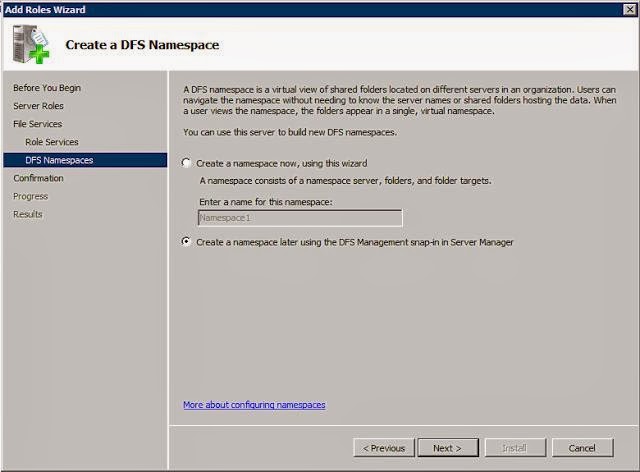
Task: Click the Progress step in sidebar
Action: click(x=31, y=196)
